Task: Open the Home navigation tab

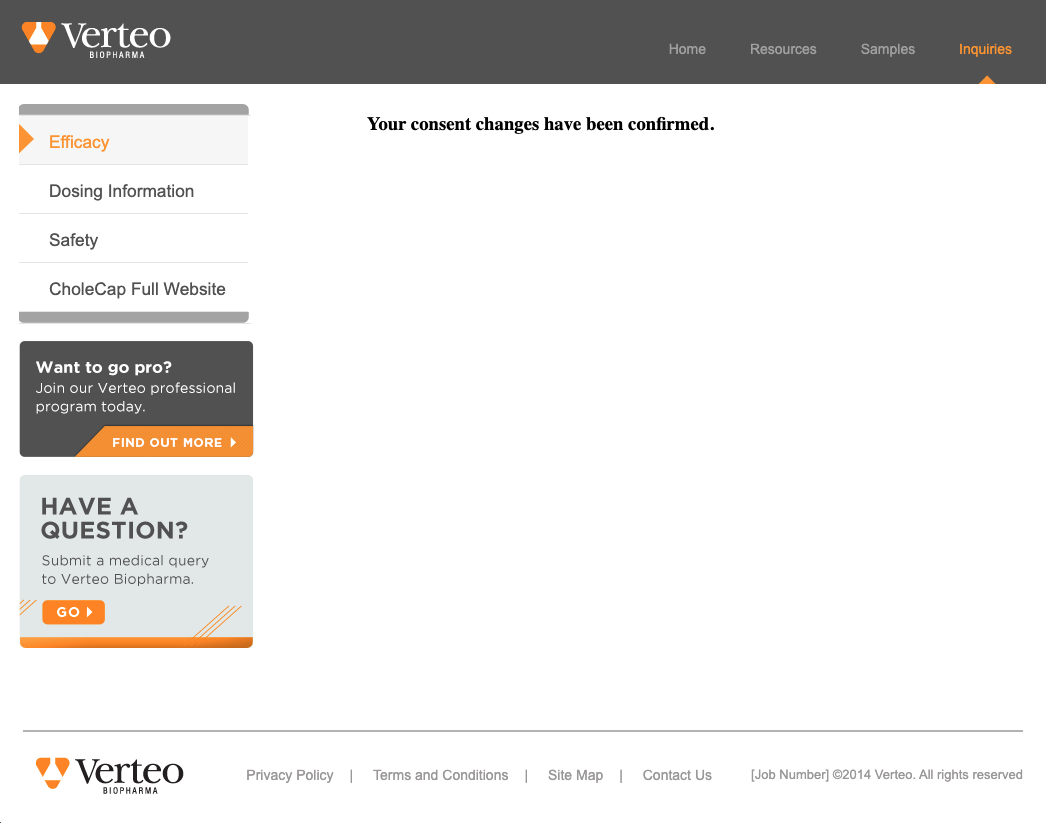Action: pos(687,49)
